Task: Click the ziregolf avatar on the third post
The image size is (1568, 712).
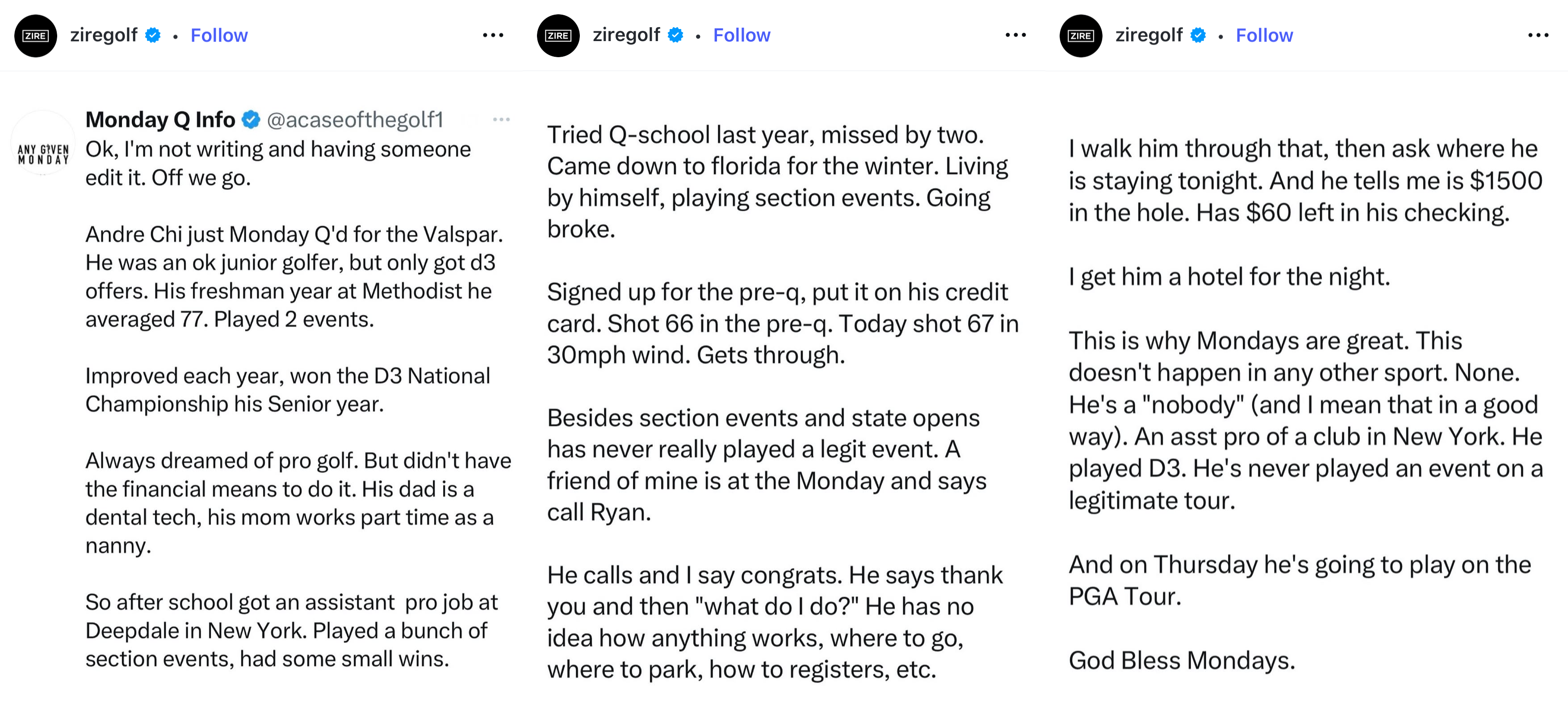Action: pyautogui.click(x=1081, y=36)
